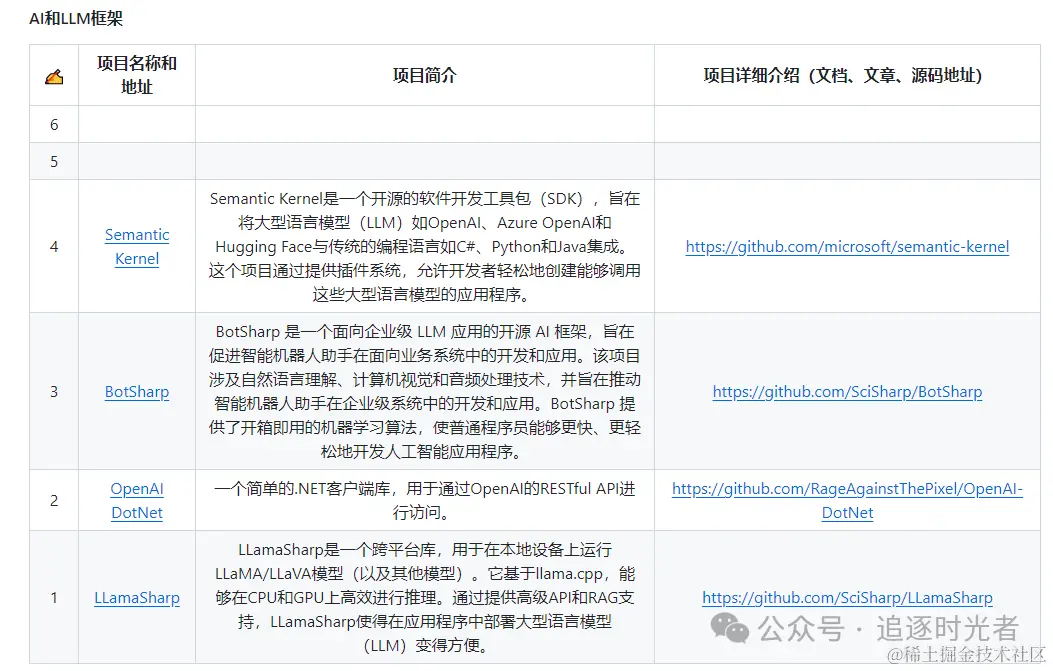Open the Semantic Kernel project link
The image size is (1053, 671).
pyautogui.click(x=137, y=247)
